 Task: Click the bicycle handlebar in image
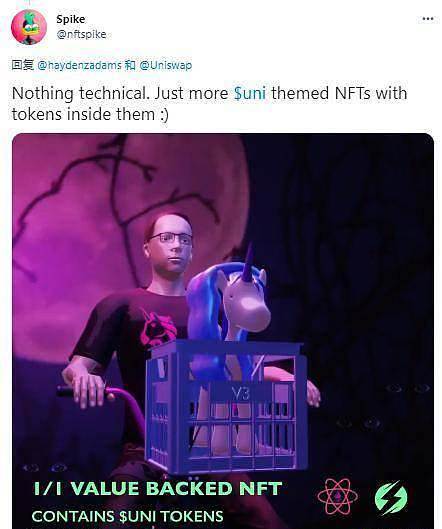pos(101,395)
